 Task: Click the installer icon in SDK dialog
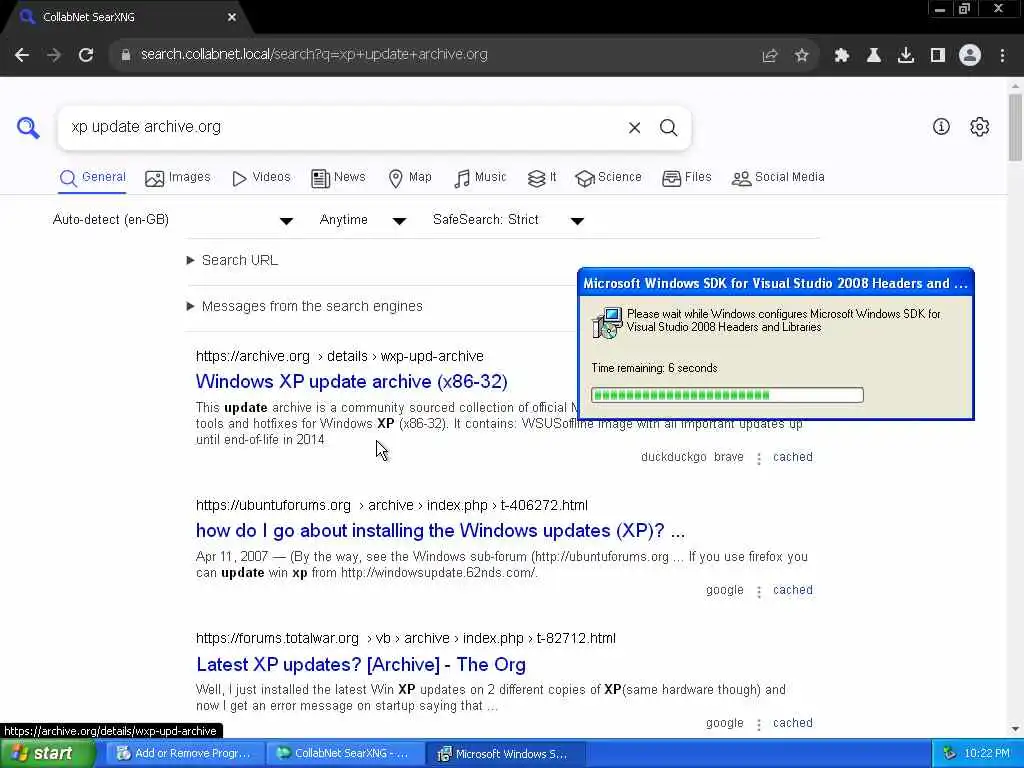607,323
